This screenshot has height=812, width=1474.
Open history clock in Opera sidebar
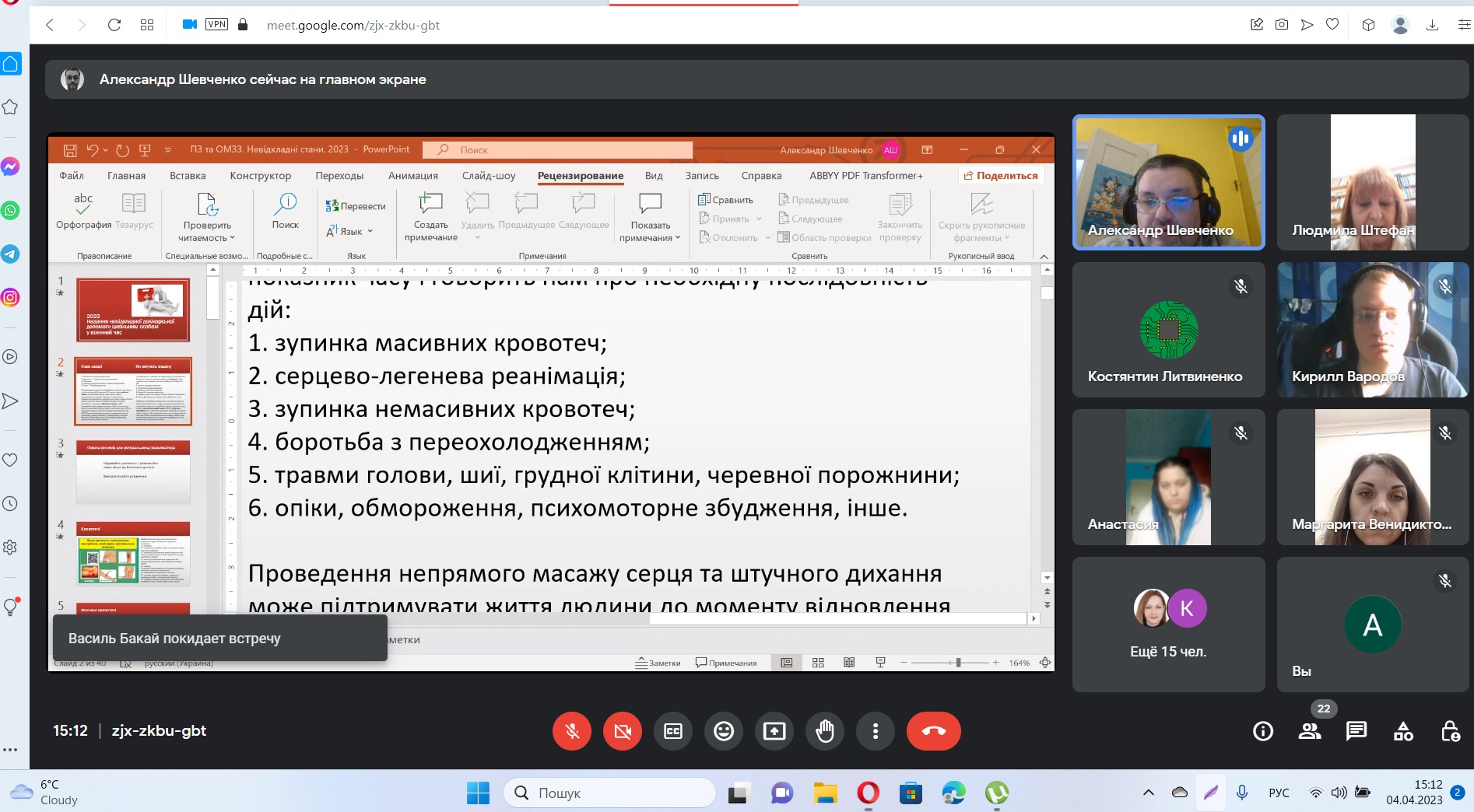coord(10,503)
